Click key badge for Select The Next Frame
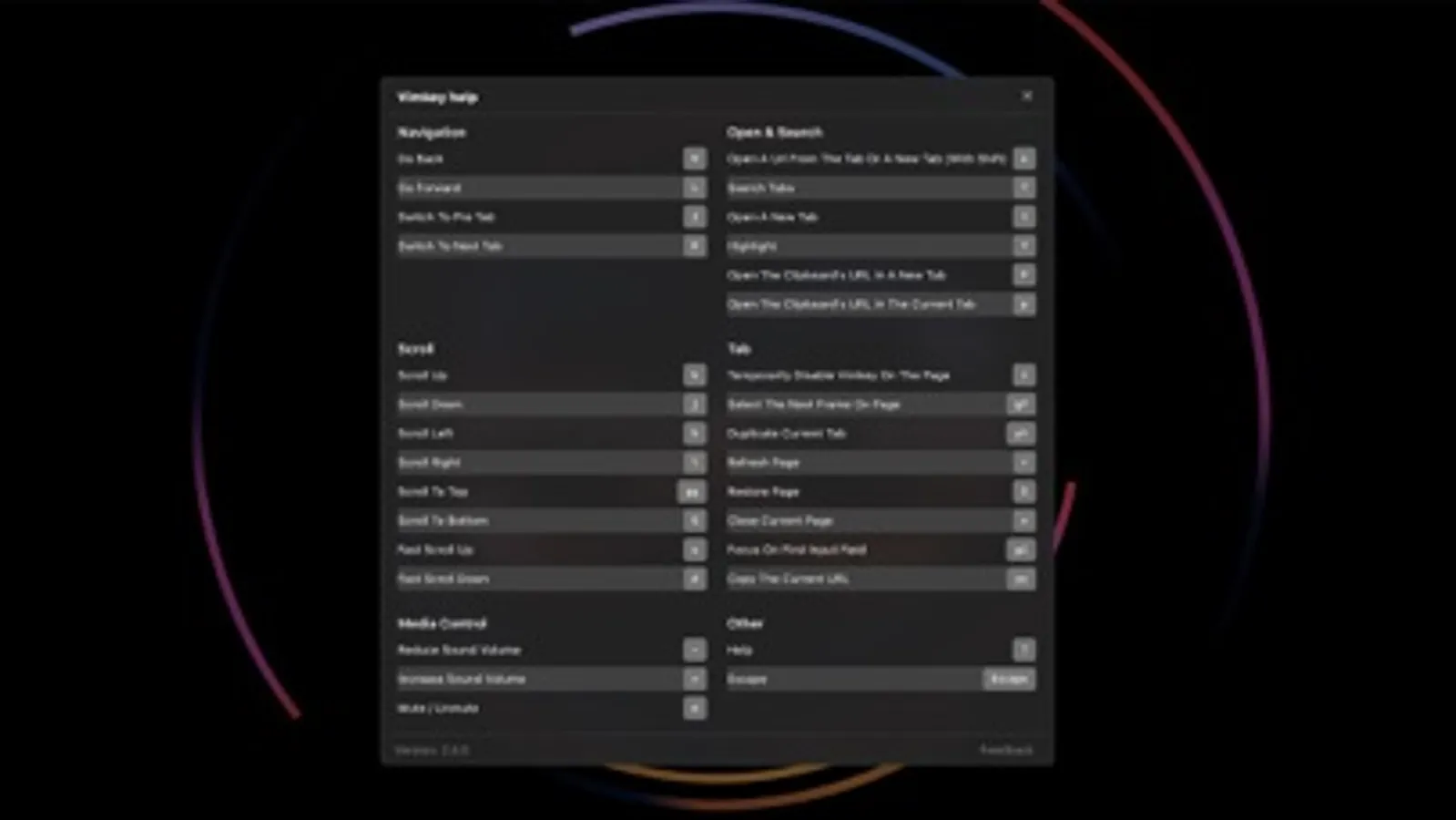 [1020, 405]
